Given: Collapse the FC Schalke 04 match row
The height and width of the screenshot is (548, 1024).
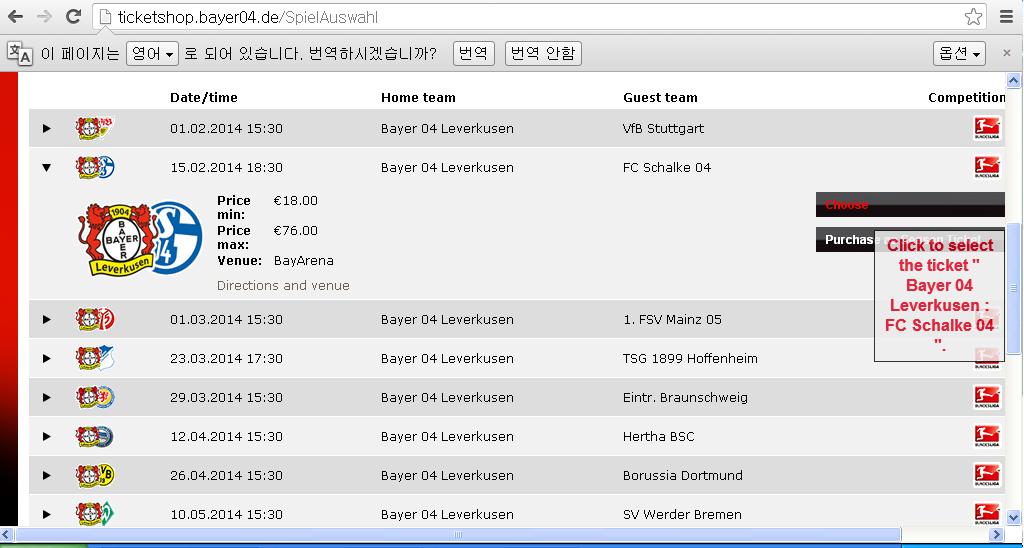Looking at the screenshot, I should tap(46, 167).
